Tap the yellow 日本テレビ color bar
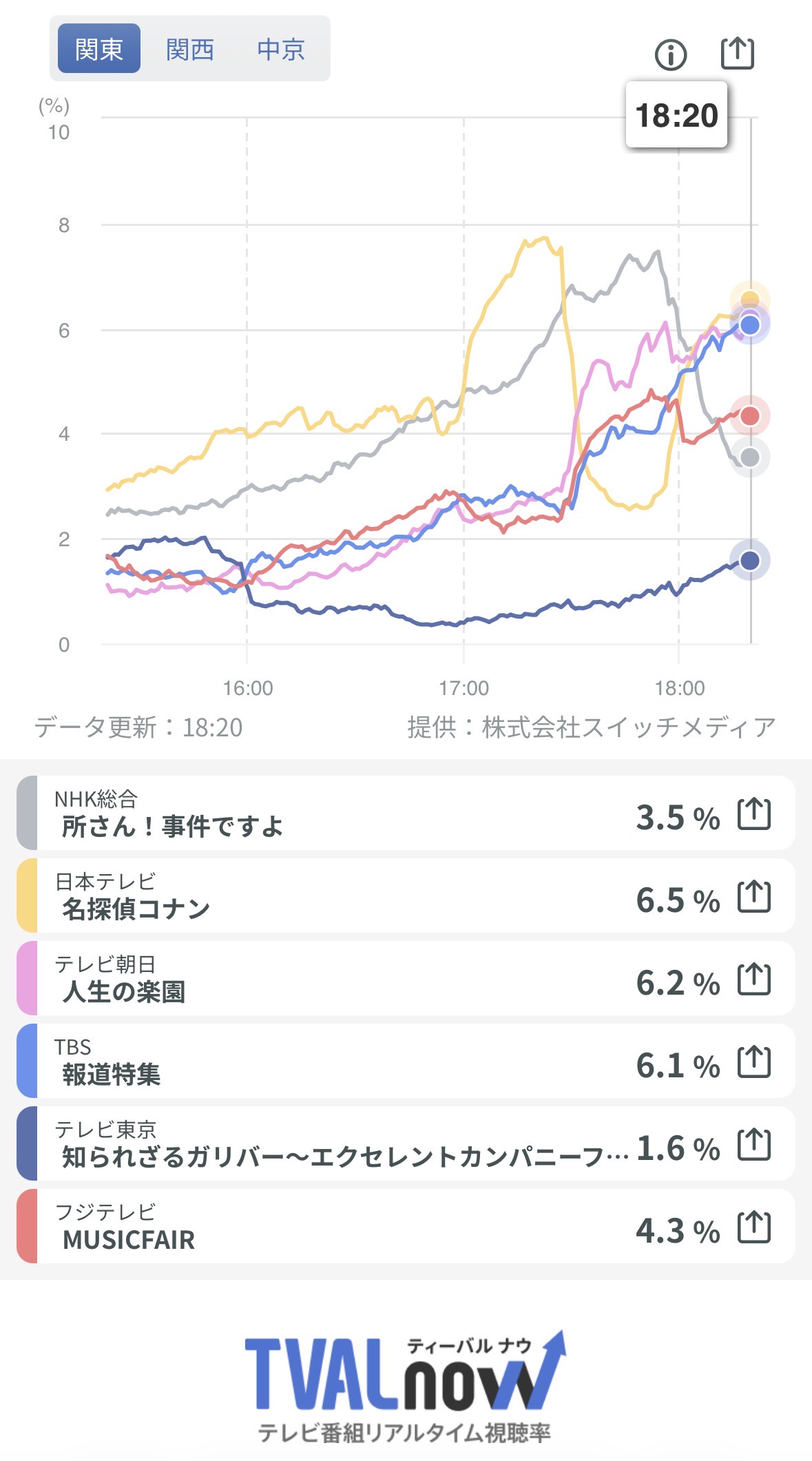Screen dimensions: 812x1461 [27, 895]
